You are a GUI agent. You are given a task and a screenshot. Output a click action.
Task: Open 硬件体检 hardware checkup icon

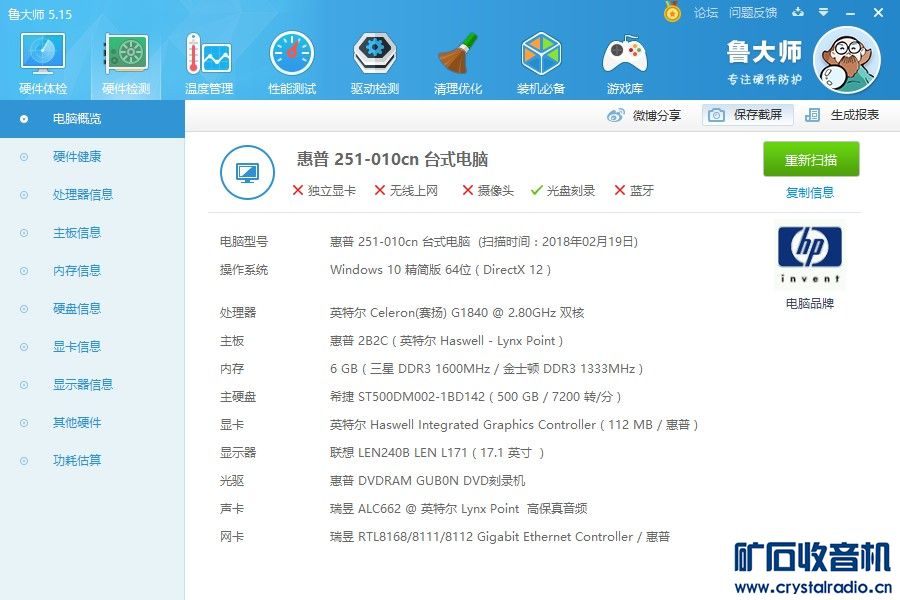tap(42, 63)
